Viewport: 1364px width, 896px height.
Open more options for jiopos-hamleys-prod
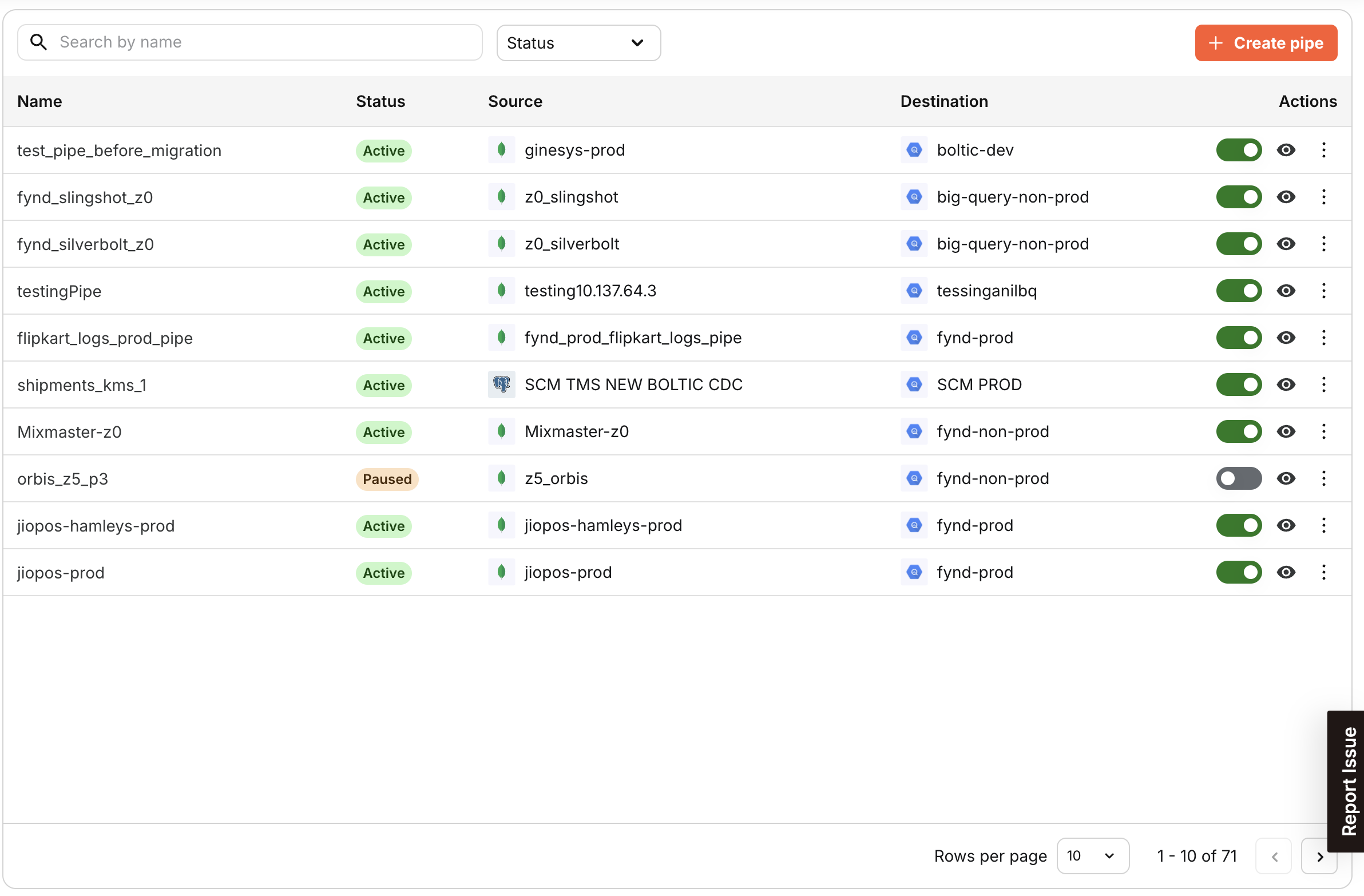coord(1324,526)
